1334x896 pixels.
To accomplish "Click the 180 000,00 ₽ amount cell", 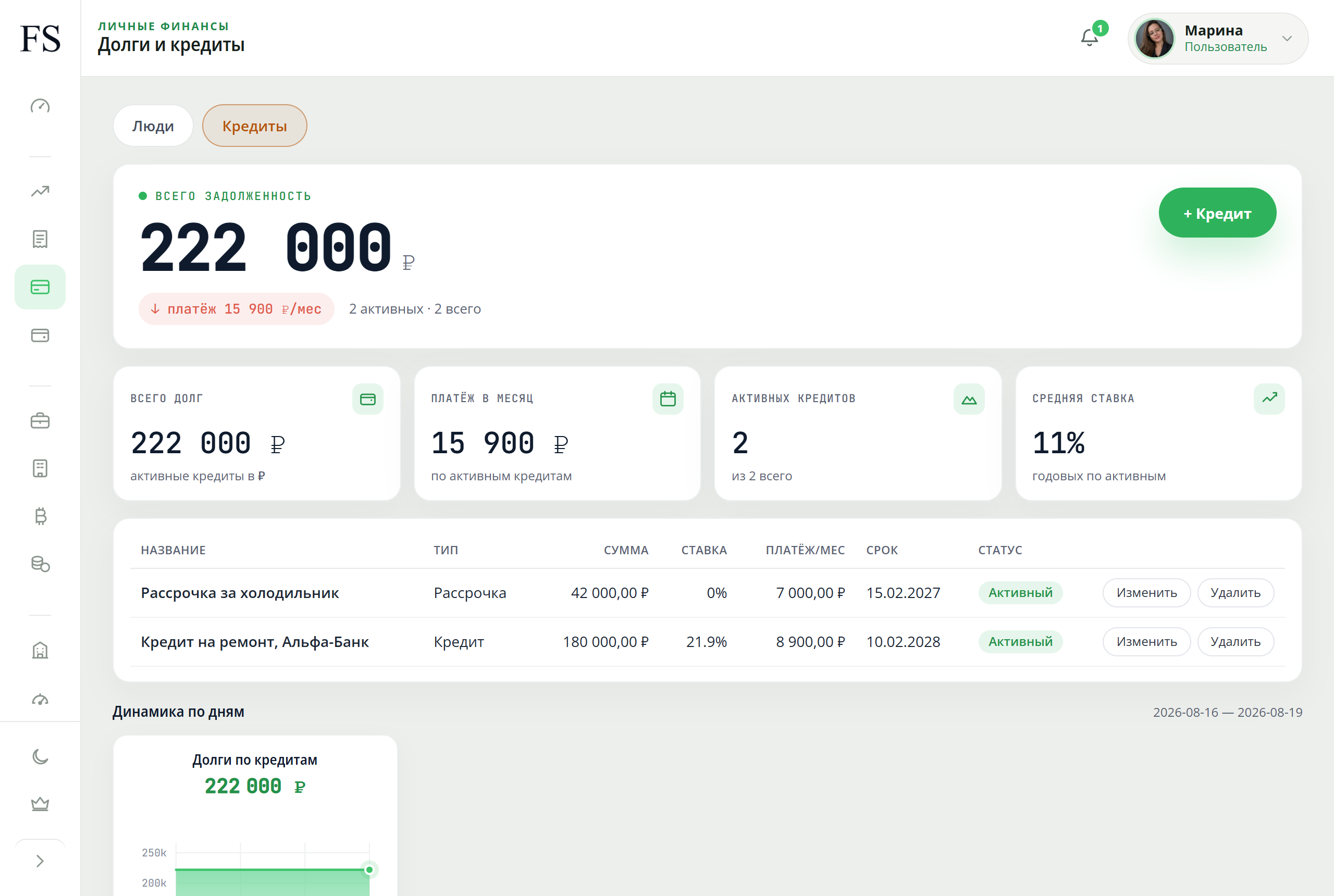I will tap(606, 642).
